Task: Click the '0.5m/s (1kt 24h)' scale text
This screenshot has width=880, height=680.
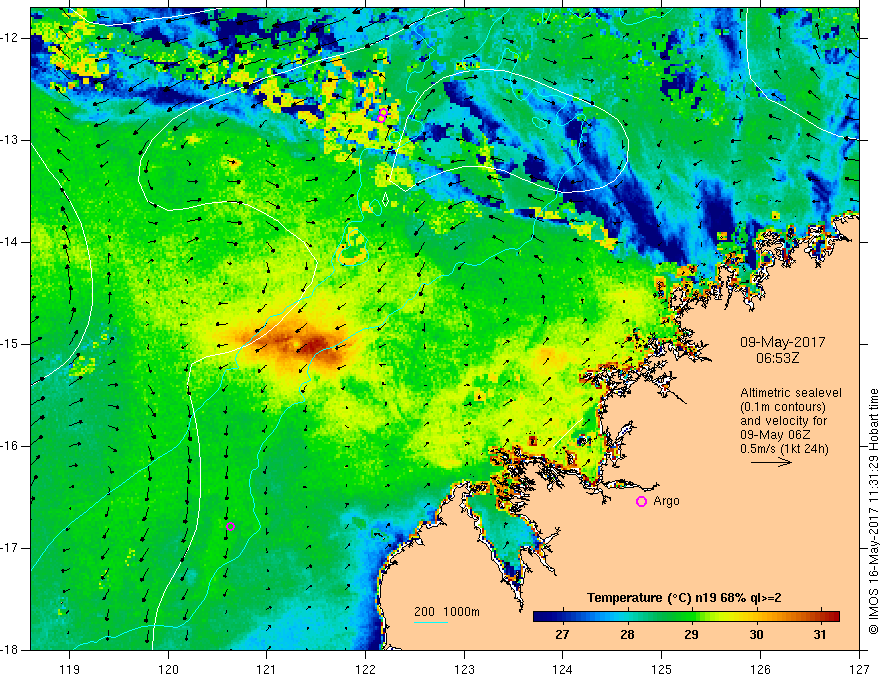Action: point(784,449)
